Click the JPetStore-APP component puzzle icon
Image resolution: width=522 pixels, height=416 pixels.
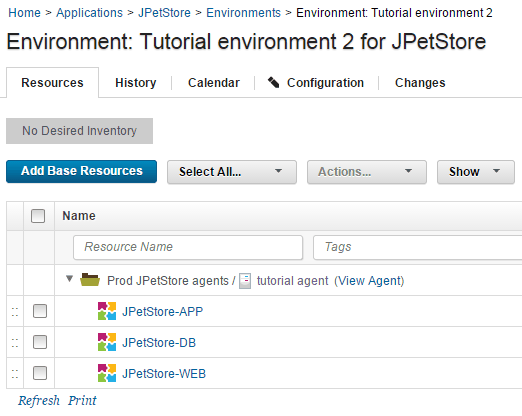tap(107, 311)
